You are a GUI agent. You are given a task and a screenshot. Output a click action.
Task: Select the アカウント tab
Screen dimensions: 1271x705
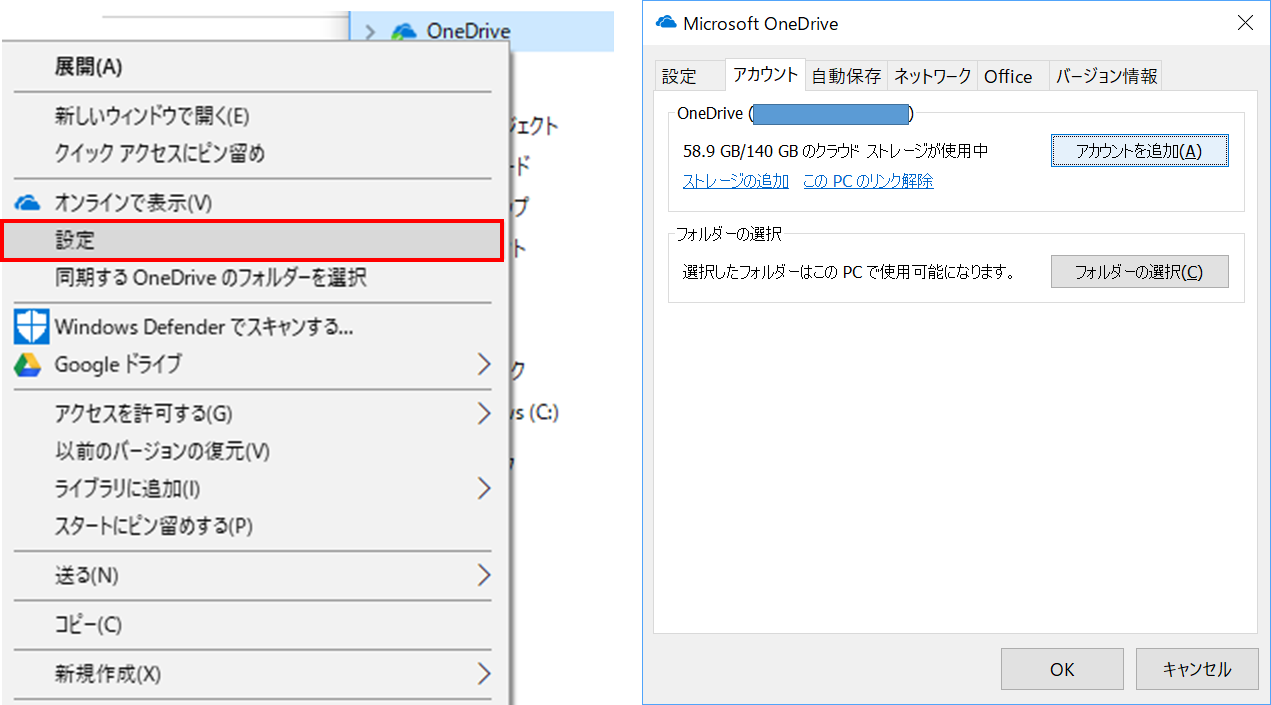coord(766,75)
